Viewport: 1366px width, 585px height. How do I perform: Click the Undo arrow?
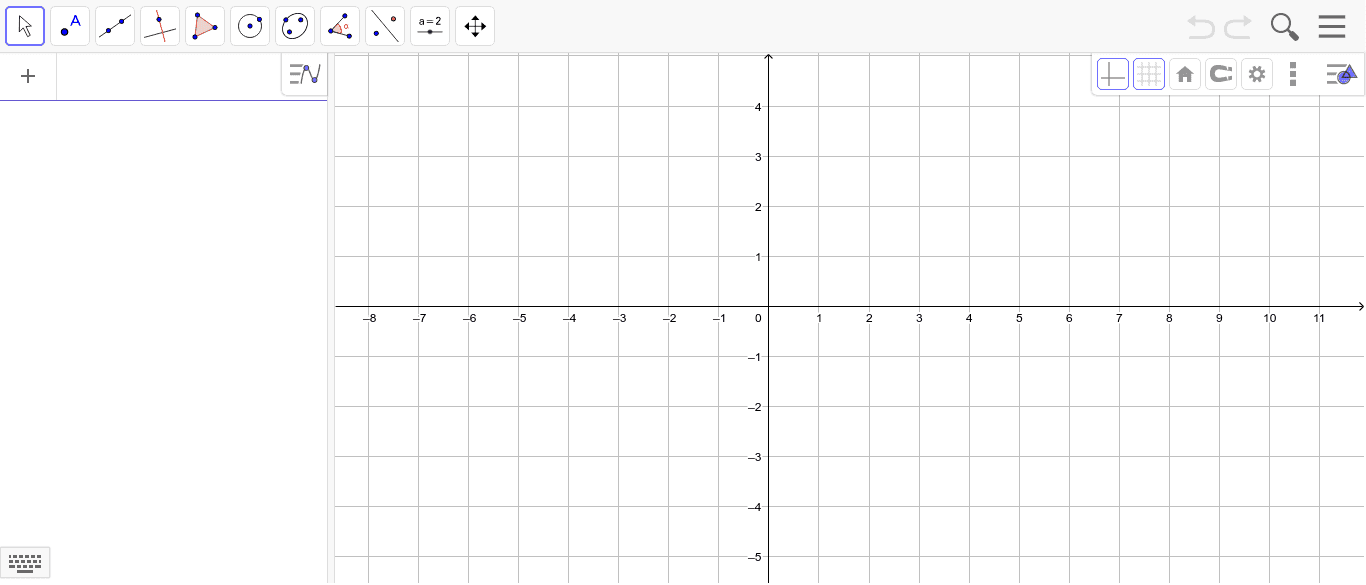click(1201, 27)
